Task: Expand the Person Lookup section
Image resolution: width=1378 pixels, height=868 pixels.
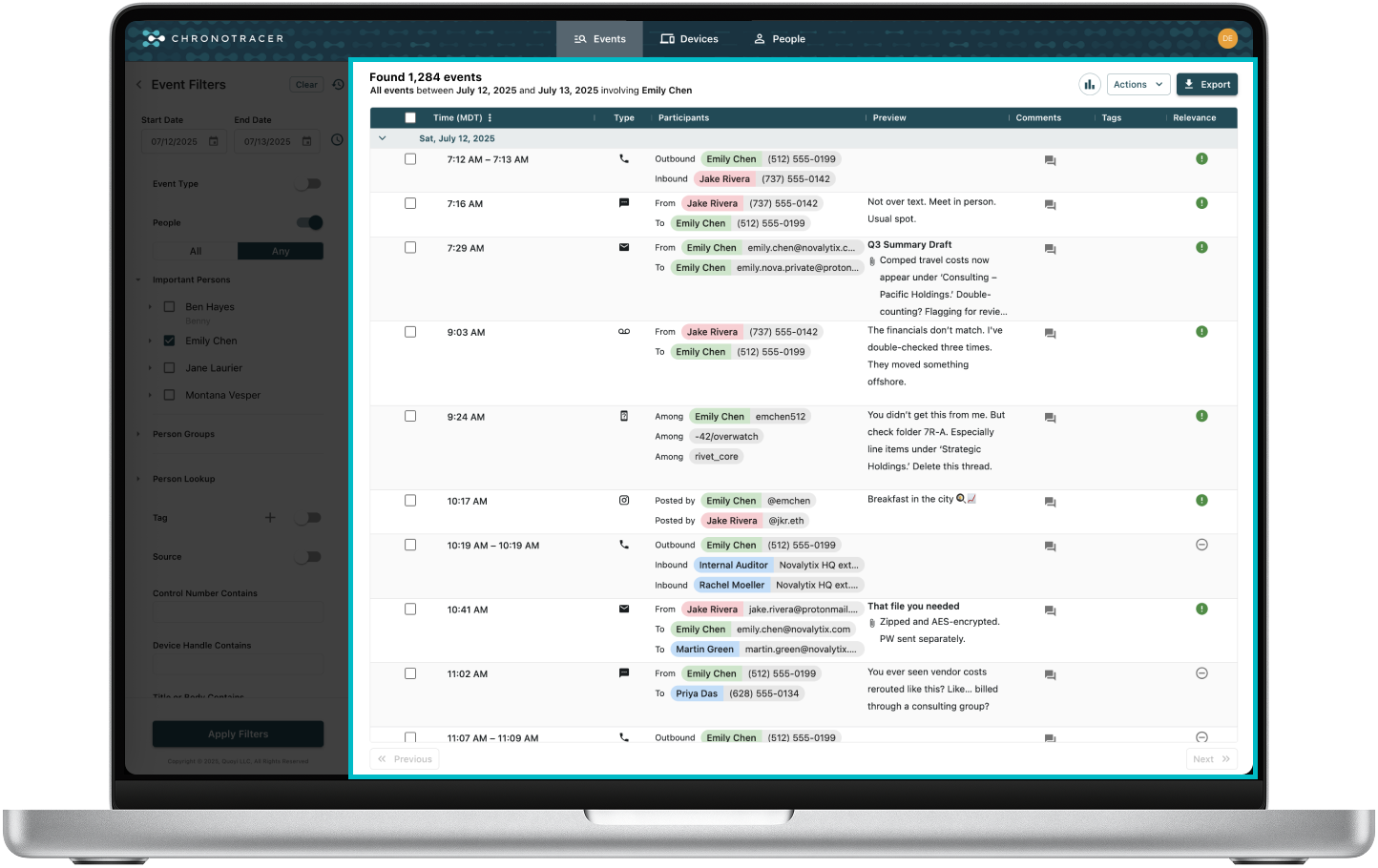Action: [x=139, y=479]
